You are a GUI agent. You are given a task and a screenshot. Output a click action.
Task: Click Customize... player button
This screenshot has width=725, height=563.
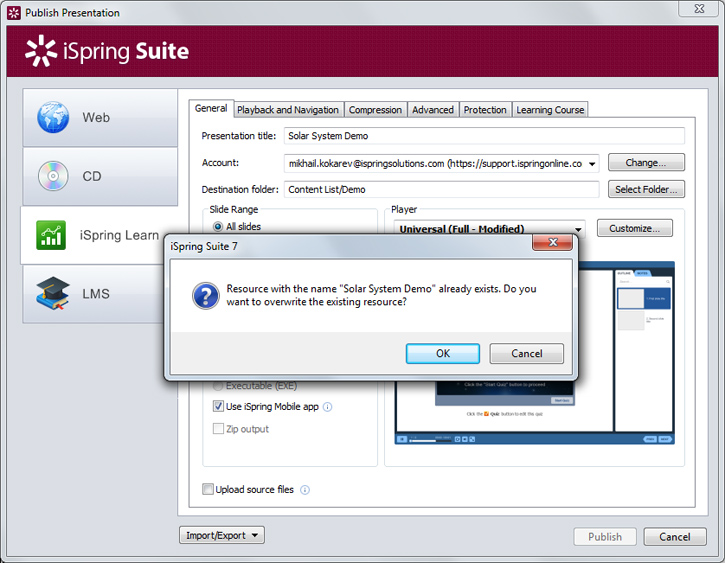[634, 228]
